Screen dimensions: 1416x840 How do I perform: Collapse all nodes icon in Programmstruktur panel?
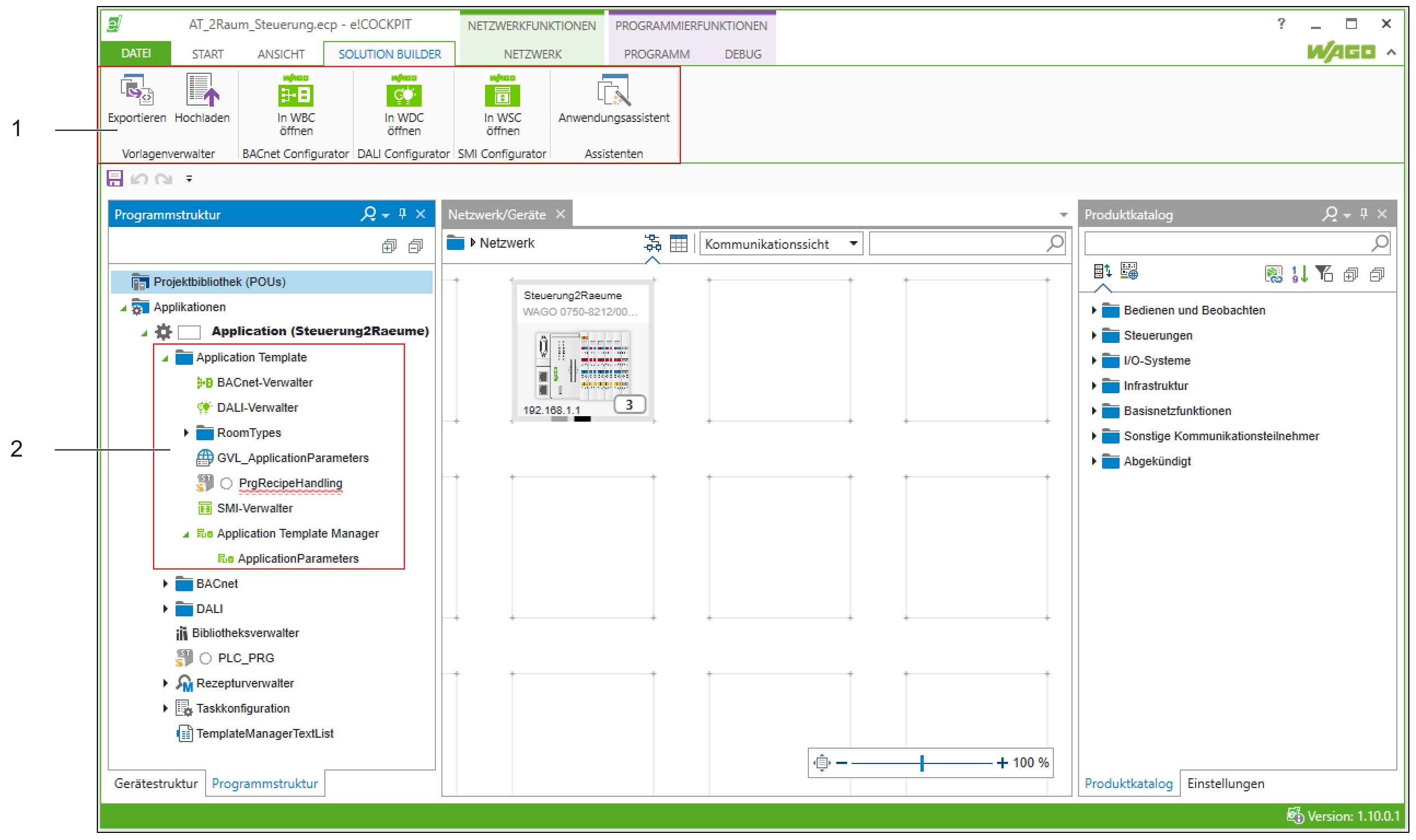click(x=416, y=246)
